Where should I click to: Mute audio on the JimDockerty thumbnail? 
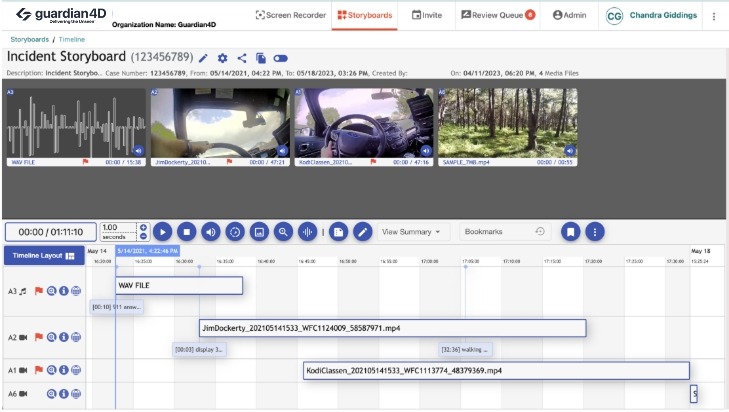point(282,151)
